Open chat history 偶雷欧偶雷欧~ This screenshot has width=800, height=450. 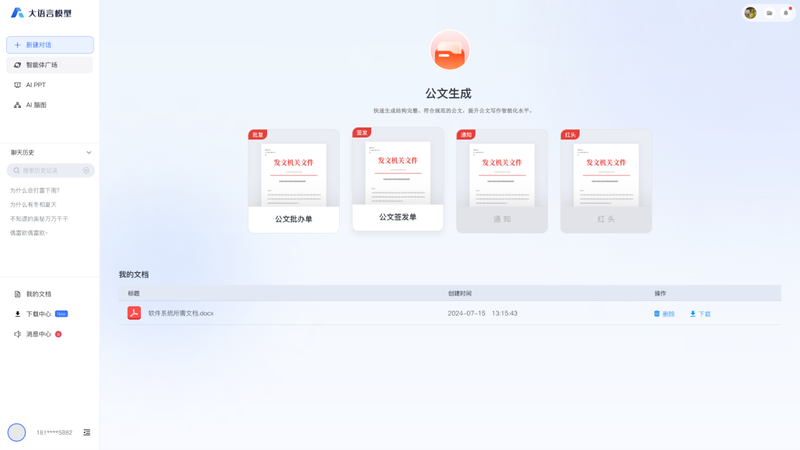(x=29, y=233)
